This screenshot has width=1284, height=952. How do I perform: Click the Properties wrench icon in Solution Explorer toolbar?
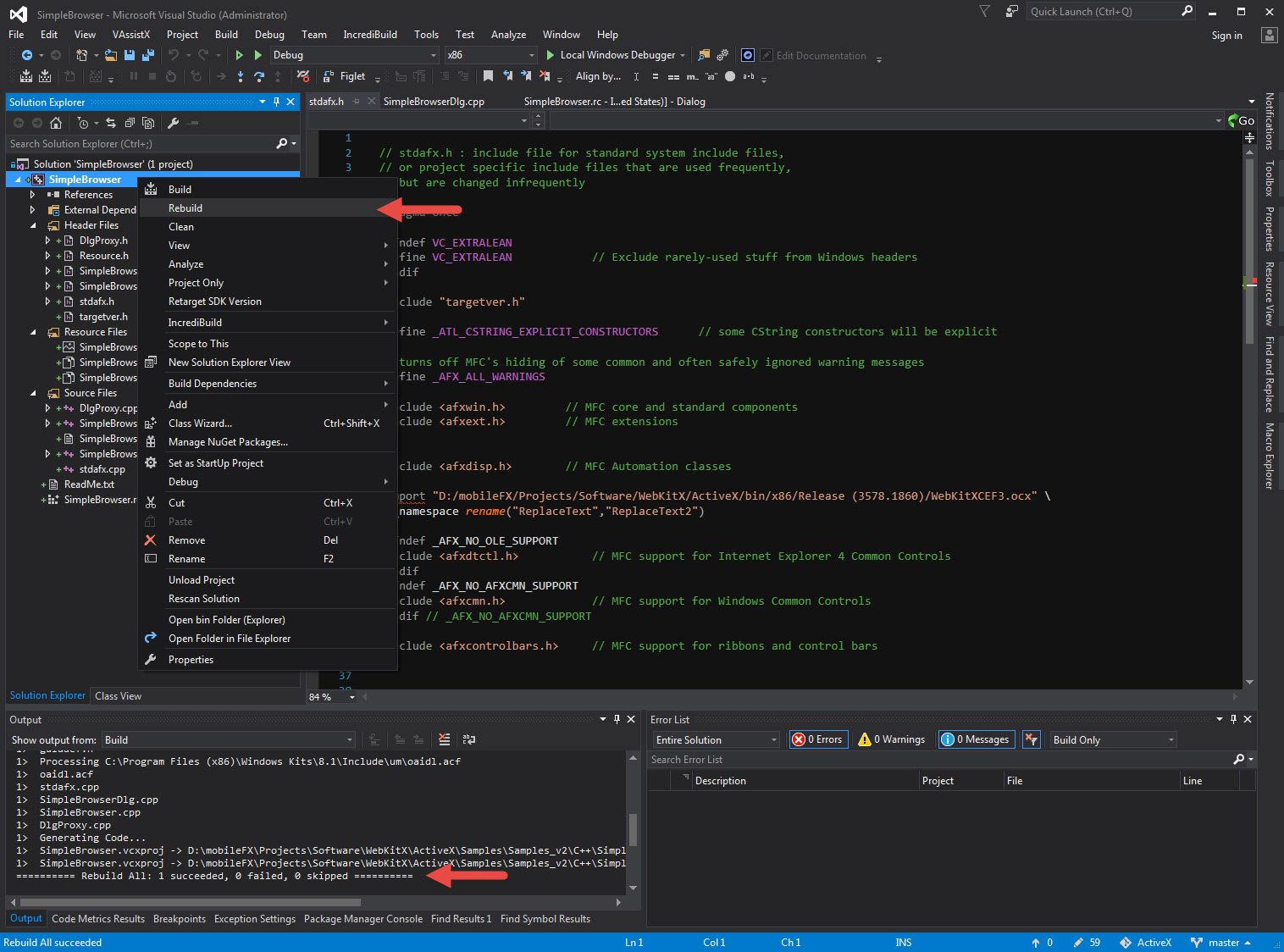click(174, 123)
